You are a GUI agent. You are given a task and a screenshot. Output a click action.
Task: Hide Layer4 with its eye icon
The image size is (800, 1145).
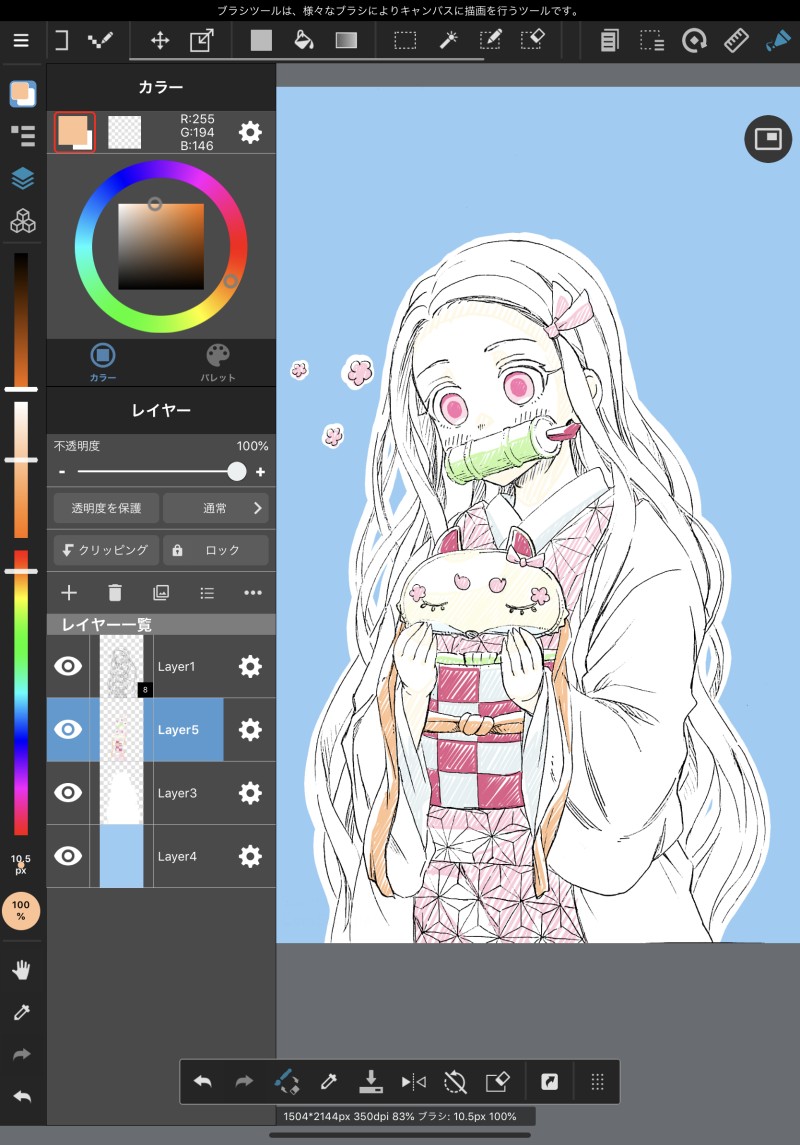coord(68,856)
